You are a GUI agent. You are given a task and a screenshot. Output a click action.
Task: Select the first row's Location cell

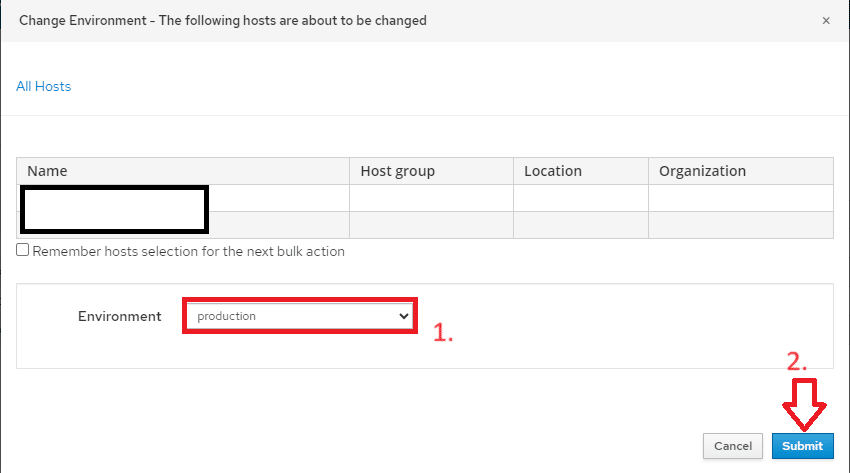coord(581,198)
